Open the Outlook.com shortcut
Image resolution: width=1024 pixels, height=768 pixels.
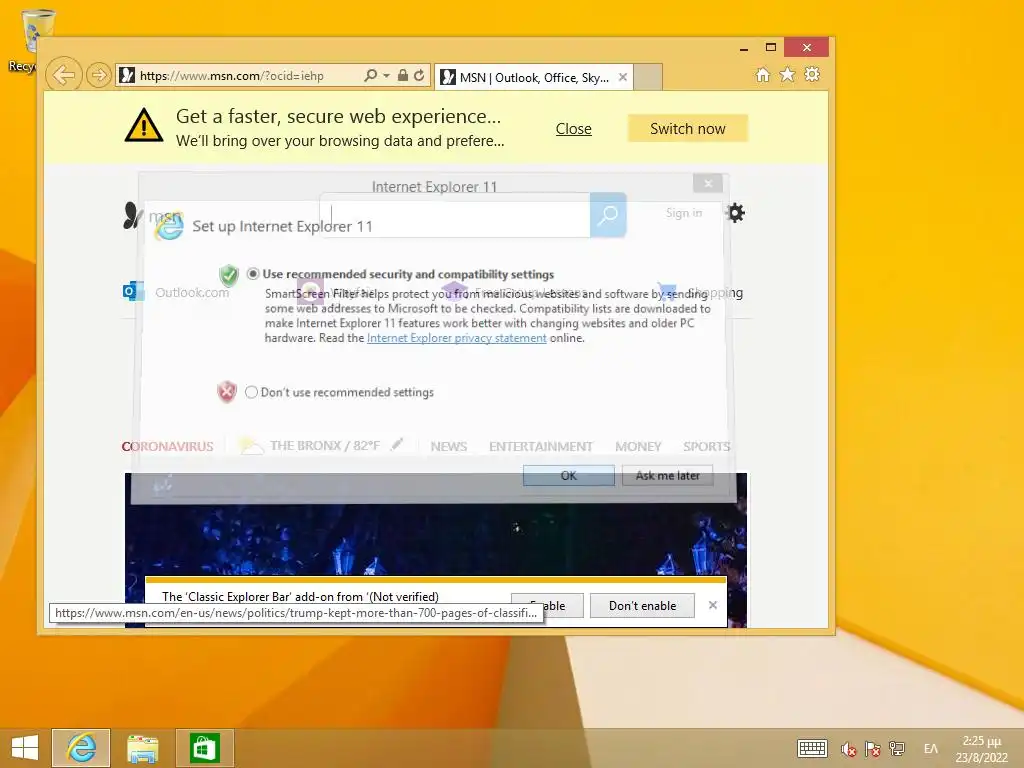[192, 293]
